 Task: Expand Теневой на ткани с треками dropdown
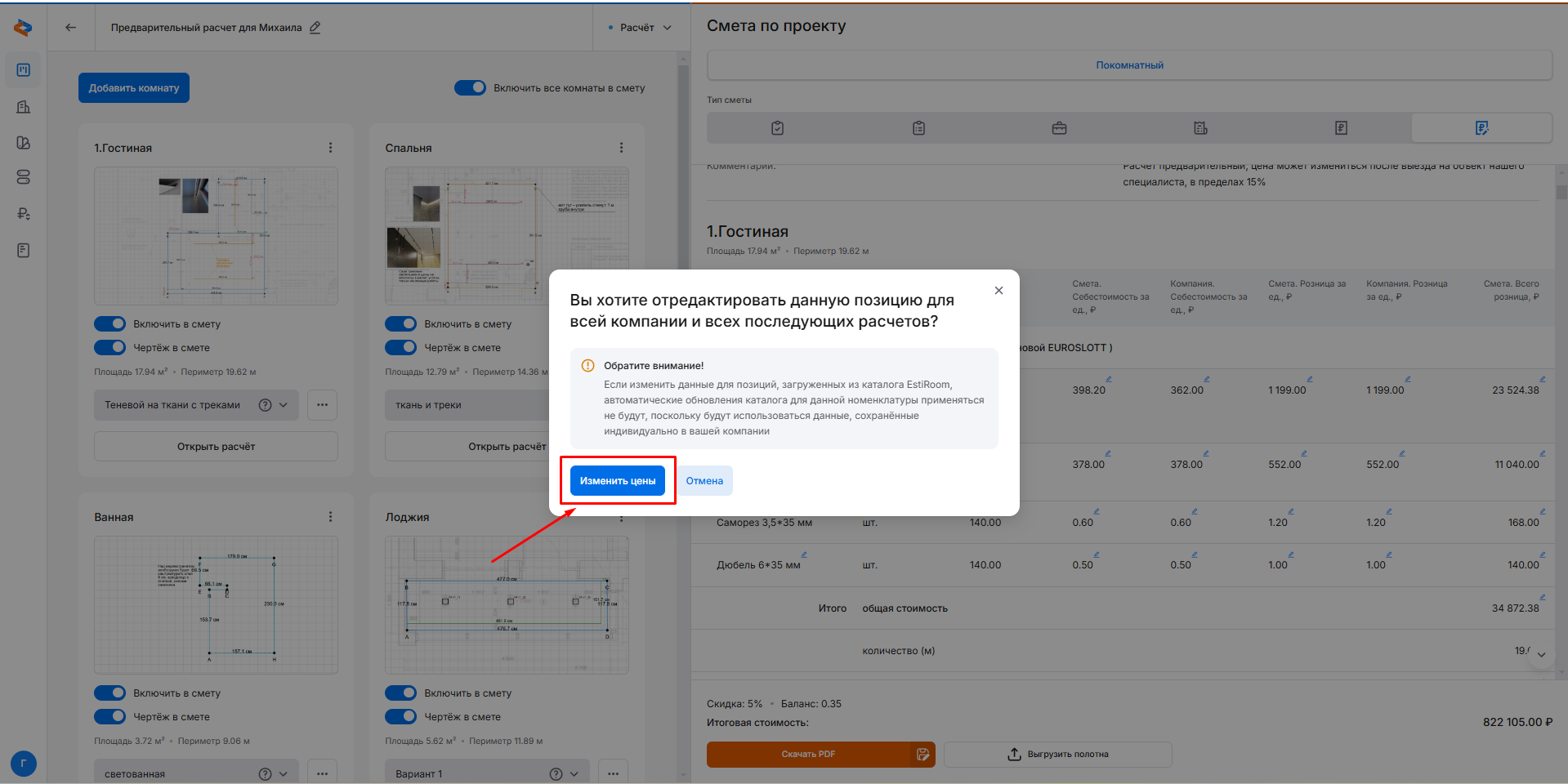pyautogui.click(x=283, y=405)
